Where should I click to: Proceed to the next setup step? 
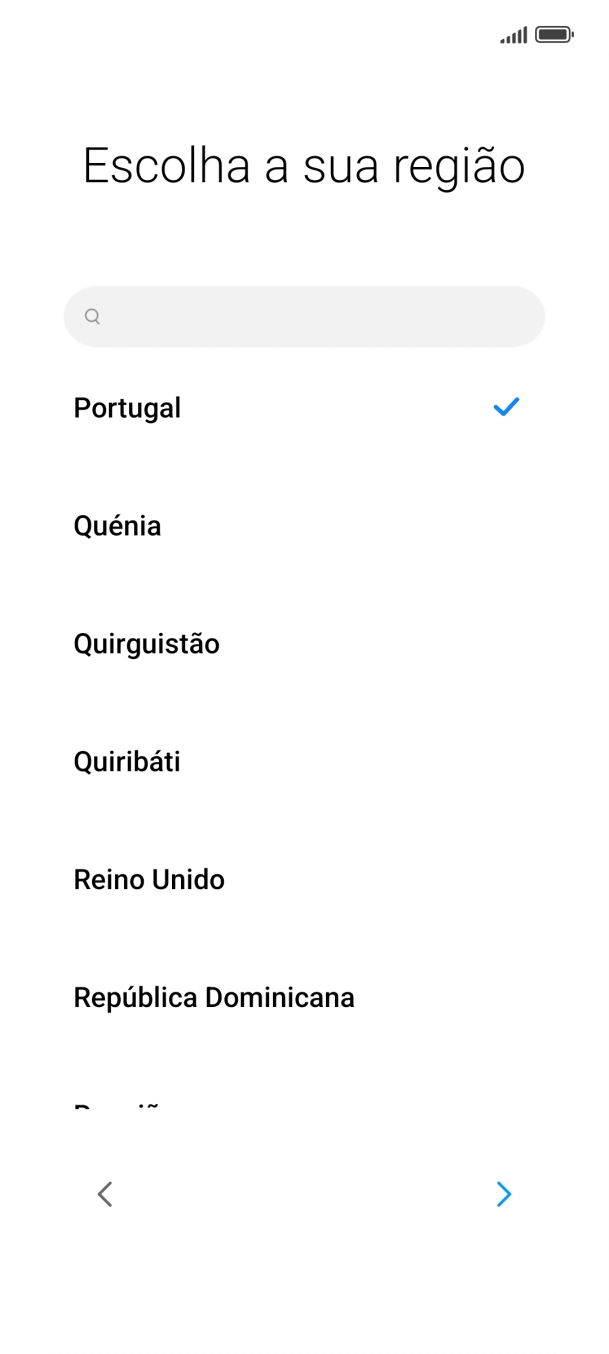[504, 1194]
